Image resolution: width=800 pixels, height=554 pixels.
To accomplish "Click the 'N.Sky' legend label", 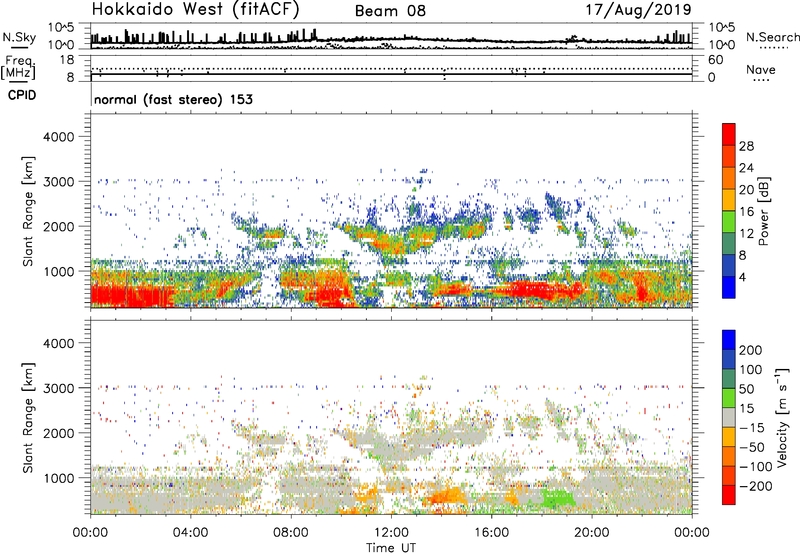I will [19, 37].
